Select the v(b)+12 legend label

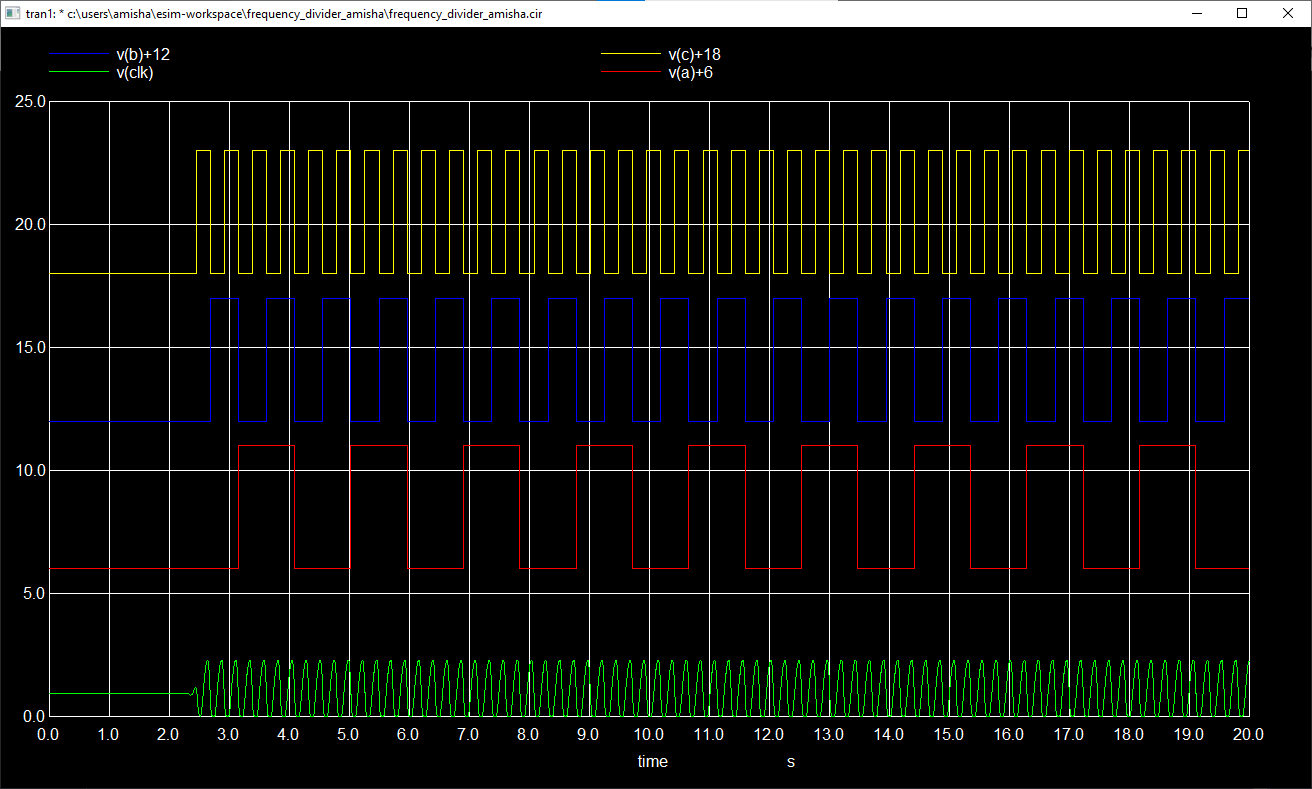point(142,55)
